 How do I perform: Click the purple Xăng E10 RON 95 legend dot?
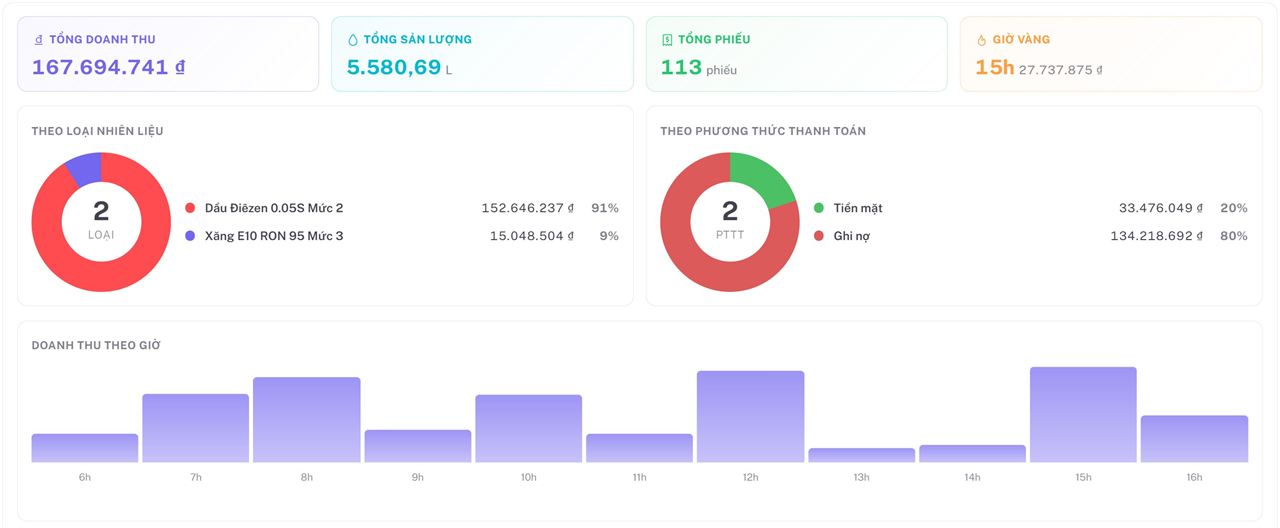[190, 236]
